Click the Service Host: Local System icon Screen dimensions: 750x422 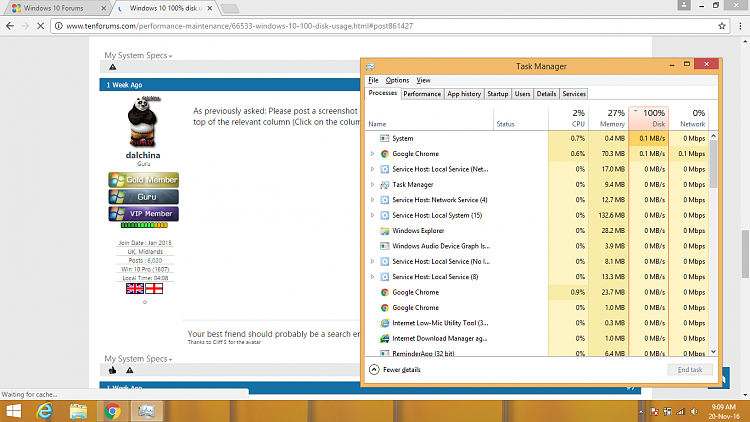click(384, 215)
